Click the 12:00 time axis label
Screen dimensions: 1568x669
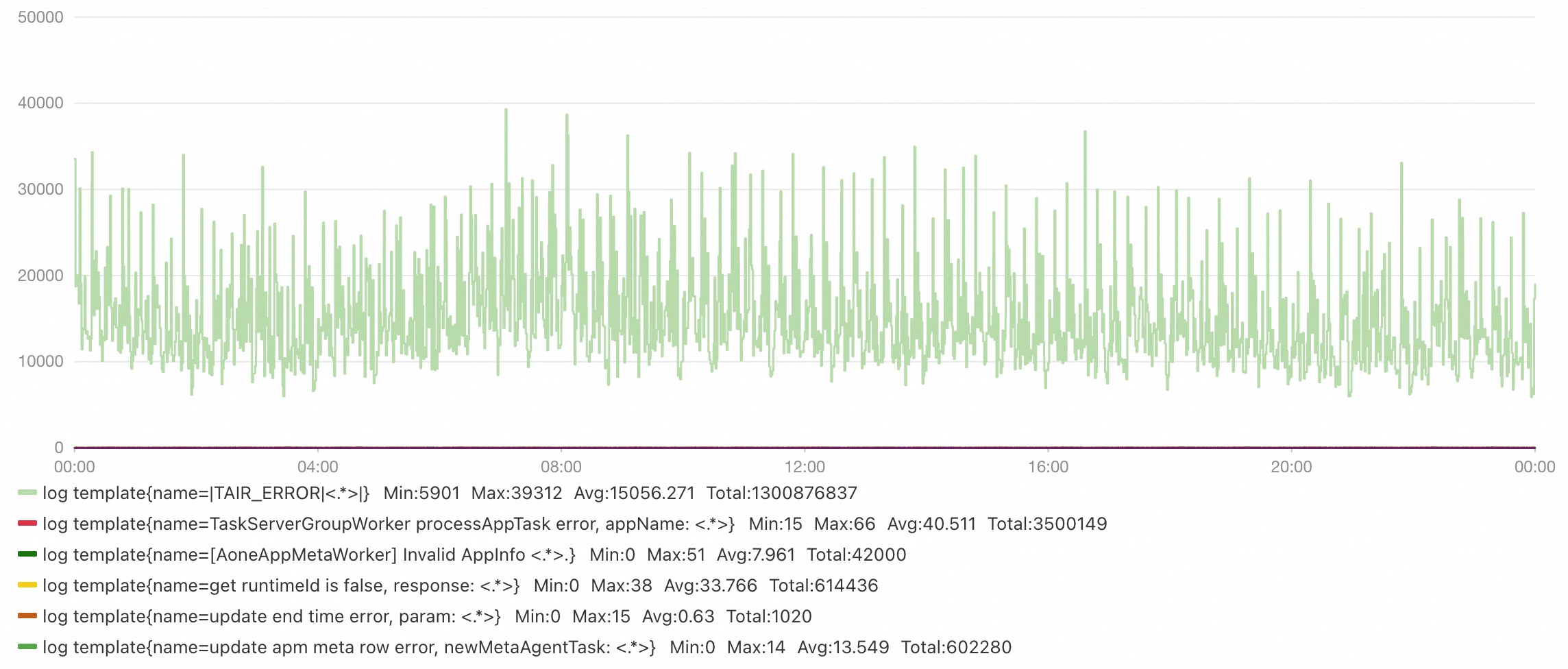coord(805,467)
